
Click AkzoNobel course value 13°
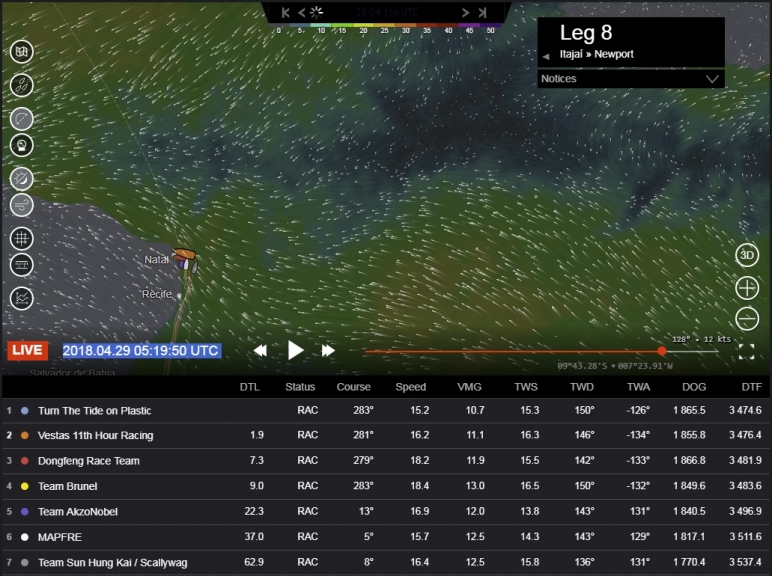(x=366, y=511)
